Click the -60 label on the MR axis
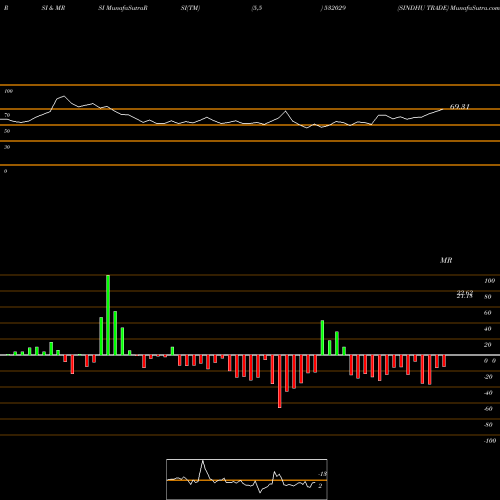 point(488,409)
